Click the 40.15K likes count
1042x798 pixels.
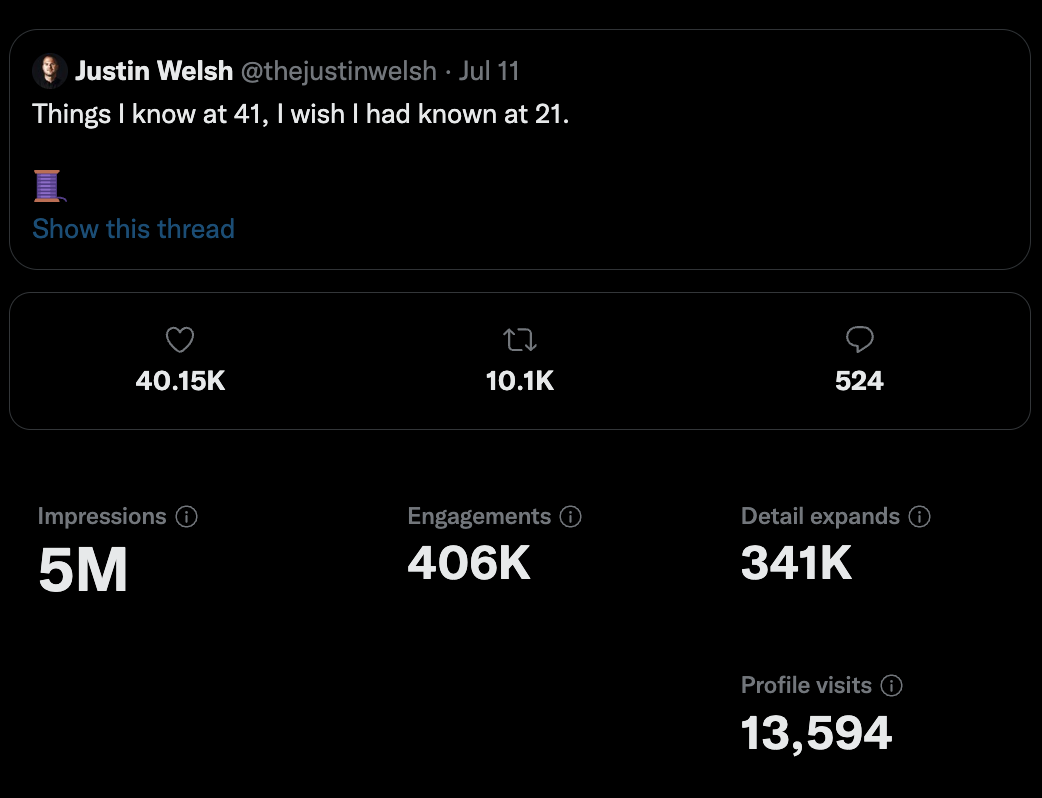(180, 381)
